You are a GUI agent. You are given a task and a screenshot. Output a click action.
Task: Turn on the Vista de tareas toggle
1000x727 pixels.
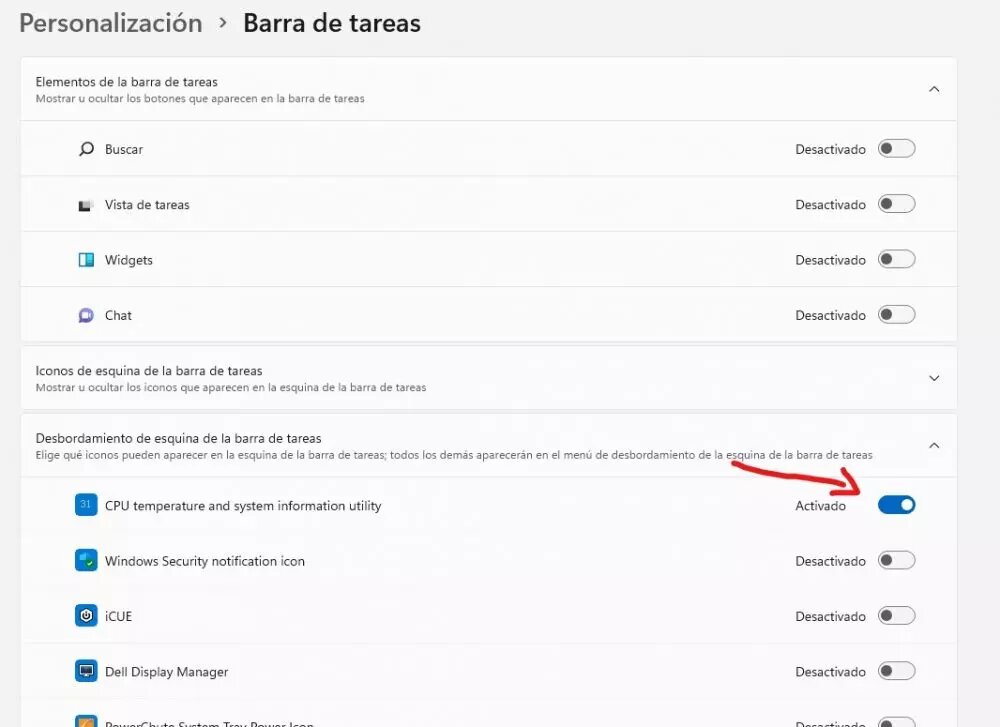coord(896,204)
